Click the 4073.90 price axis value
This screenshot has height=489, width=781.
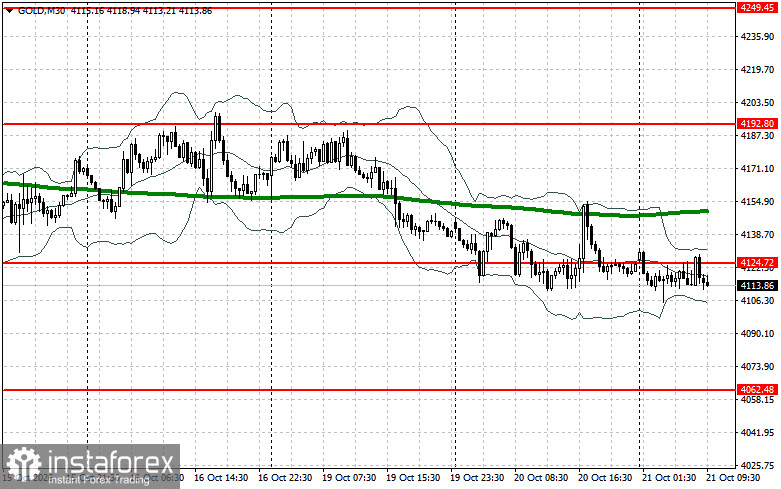click(x=758, y=366)
